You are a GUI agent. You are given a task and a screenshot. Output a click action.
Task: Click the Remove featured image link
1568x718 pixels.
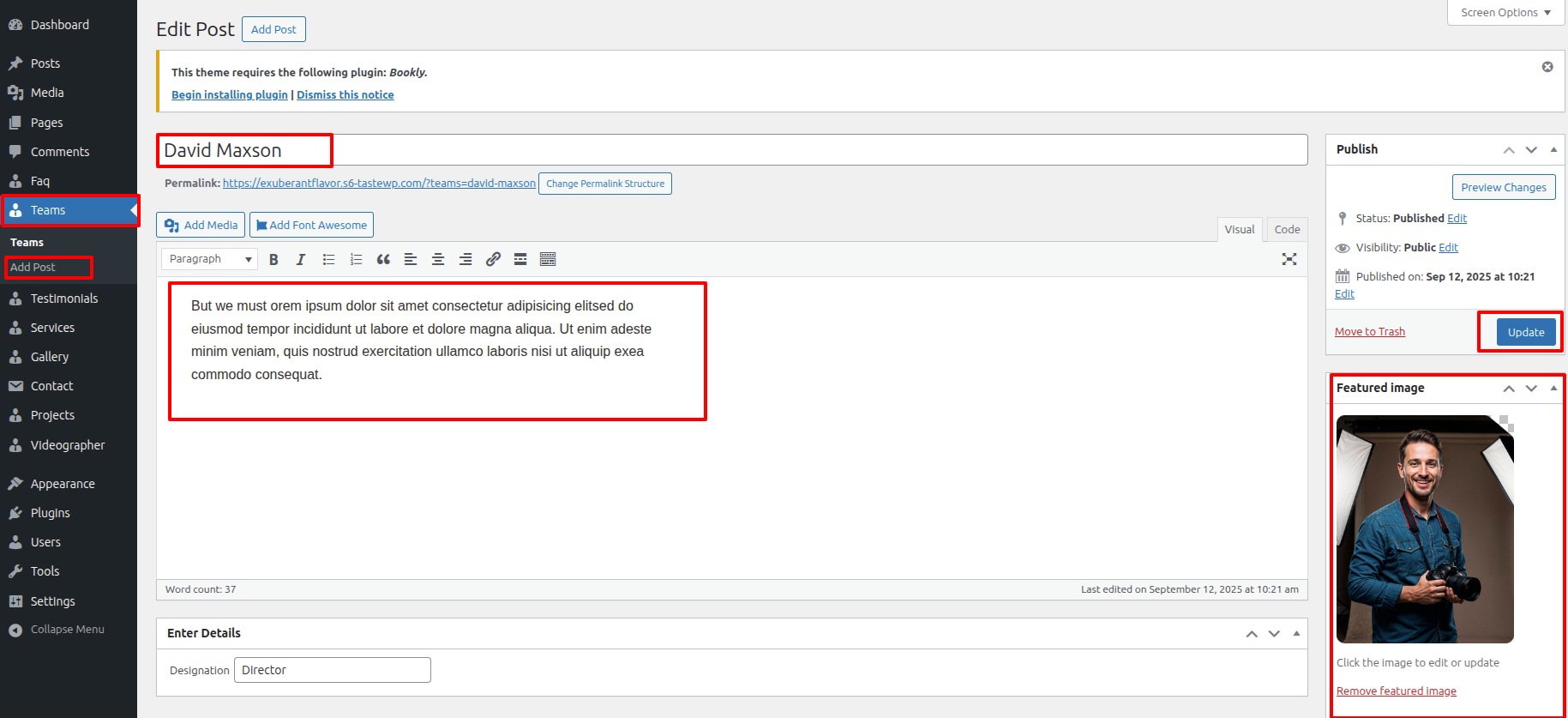[1396, 691]
